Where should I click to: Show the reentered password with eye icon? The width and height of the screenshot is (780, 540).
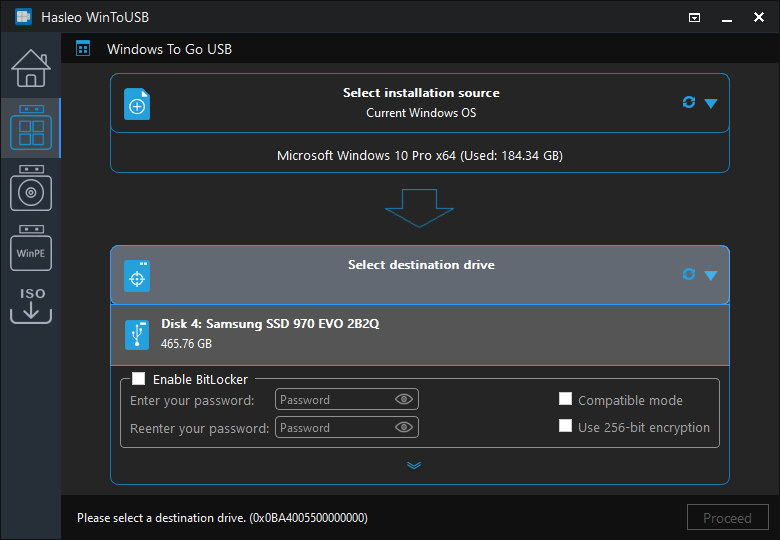[403, 427]
